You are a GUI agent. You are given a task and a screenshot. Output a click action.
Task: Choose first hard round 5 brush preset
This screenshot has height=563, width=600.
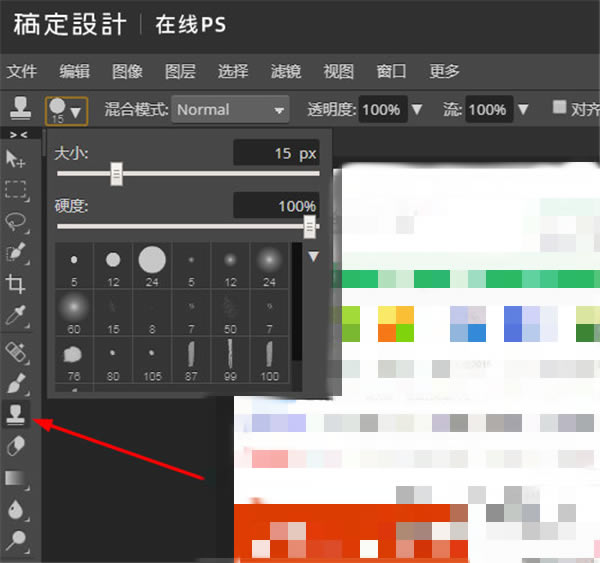74,266
